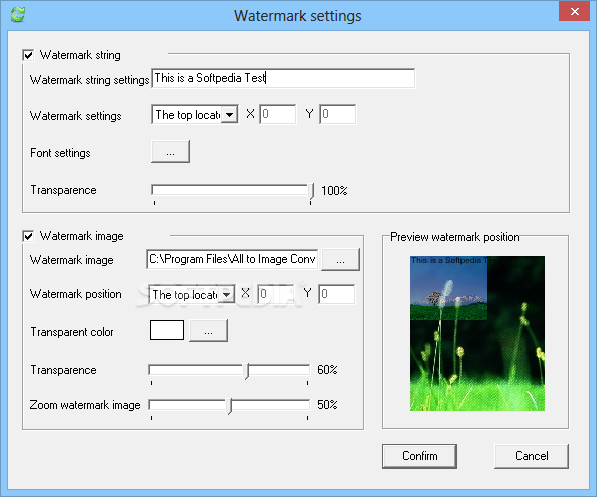
Task: Click the 60% transparence value label
Action: click(327, 369)
